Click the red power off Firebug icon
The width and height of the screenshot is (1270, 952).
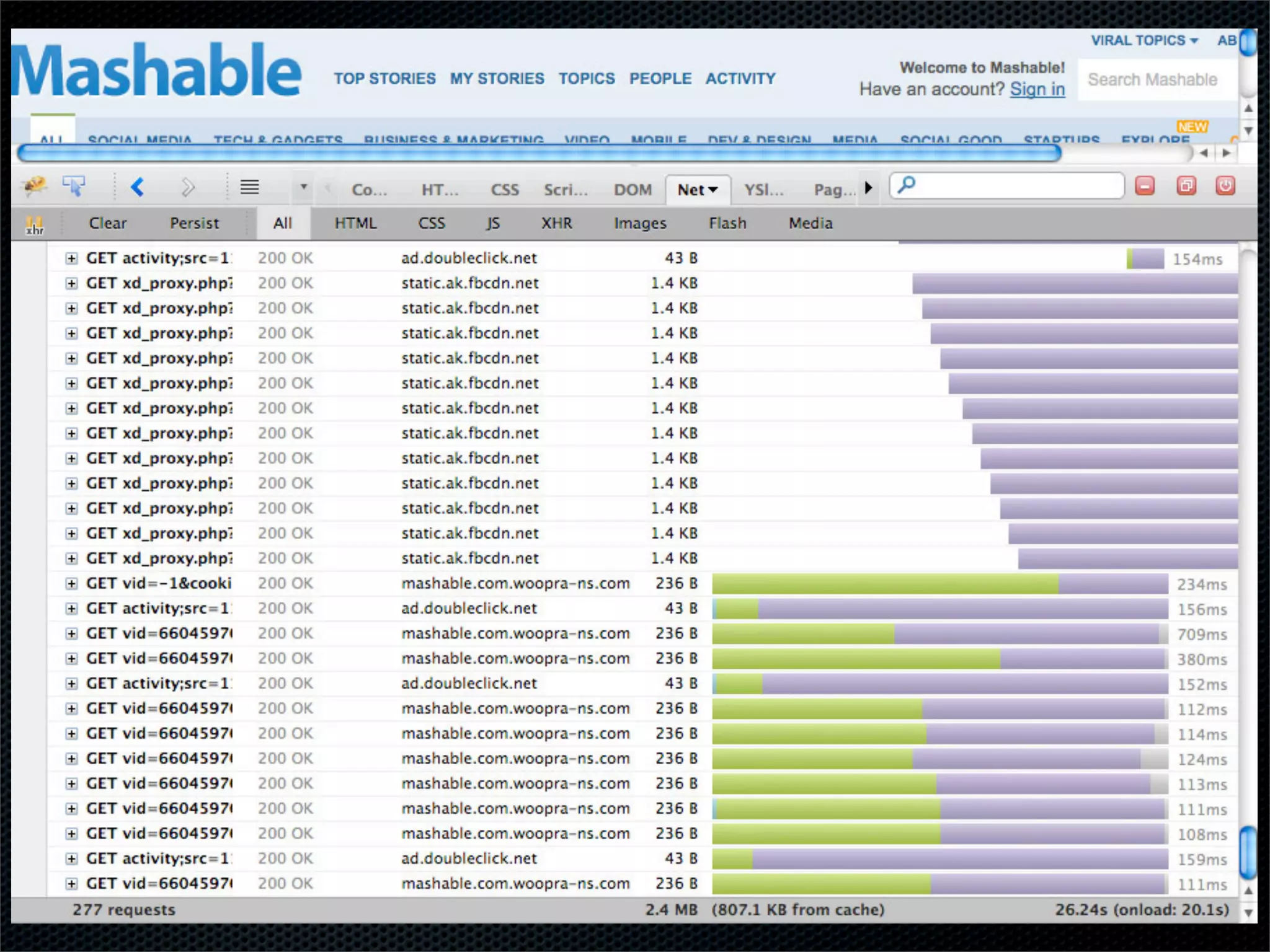(x=1225, y=186)
